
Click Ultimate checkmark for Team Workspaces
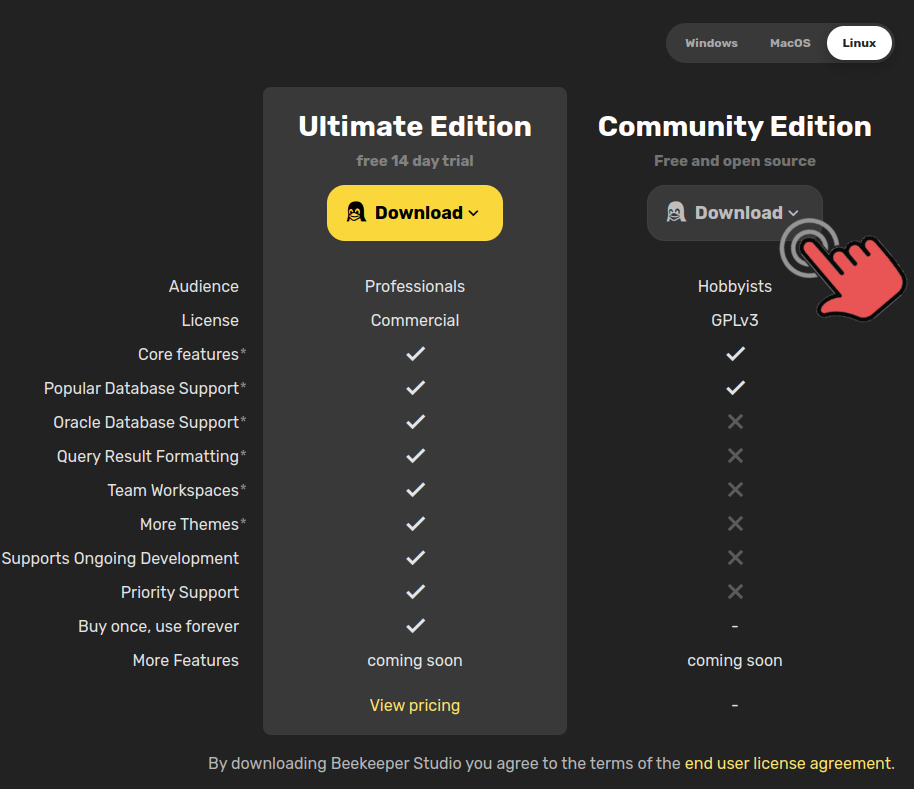[415, 489]
